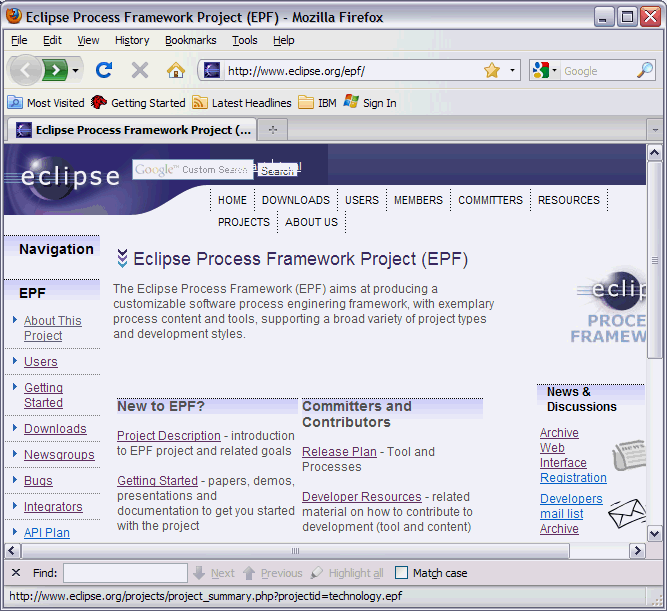Open the list all tabs dropdown

click(655, 130)
